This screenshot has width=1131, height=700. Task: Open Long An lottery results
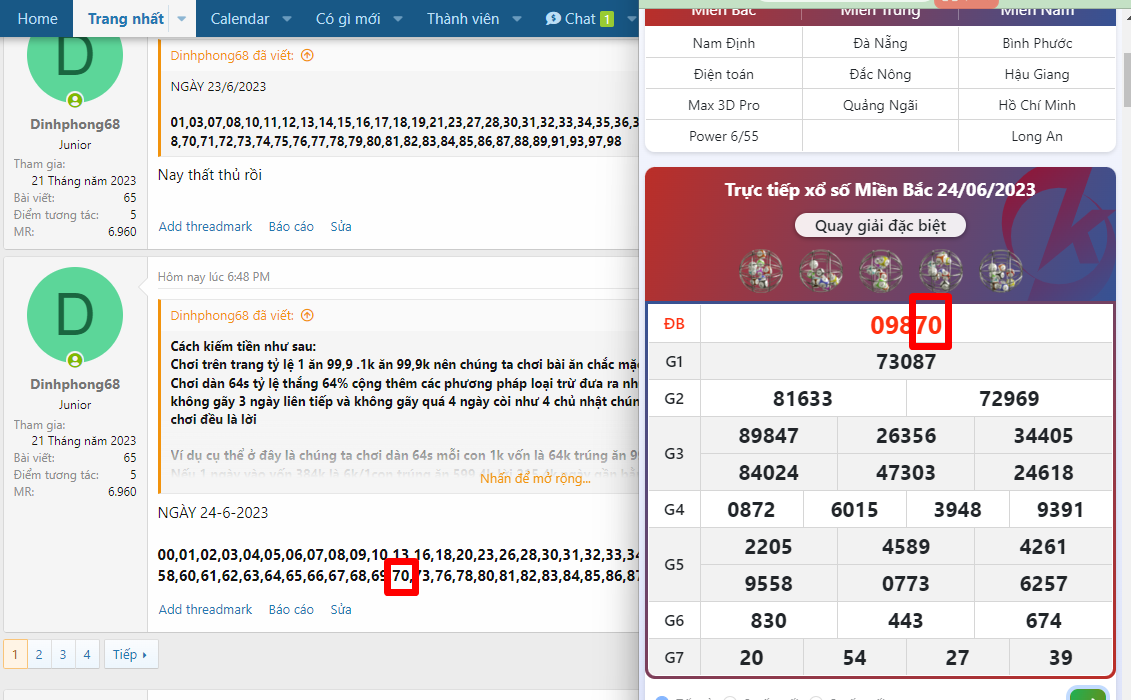point(1037,136)
